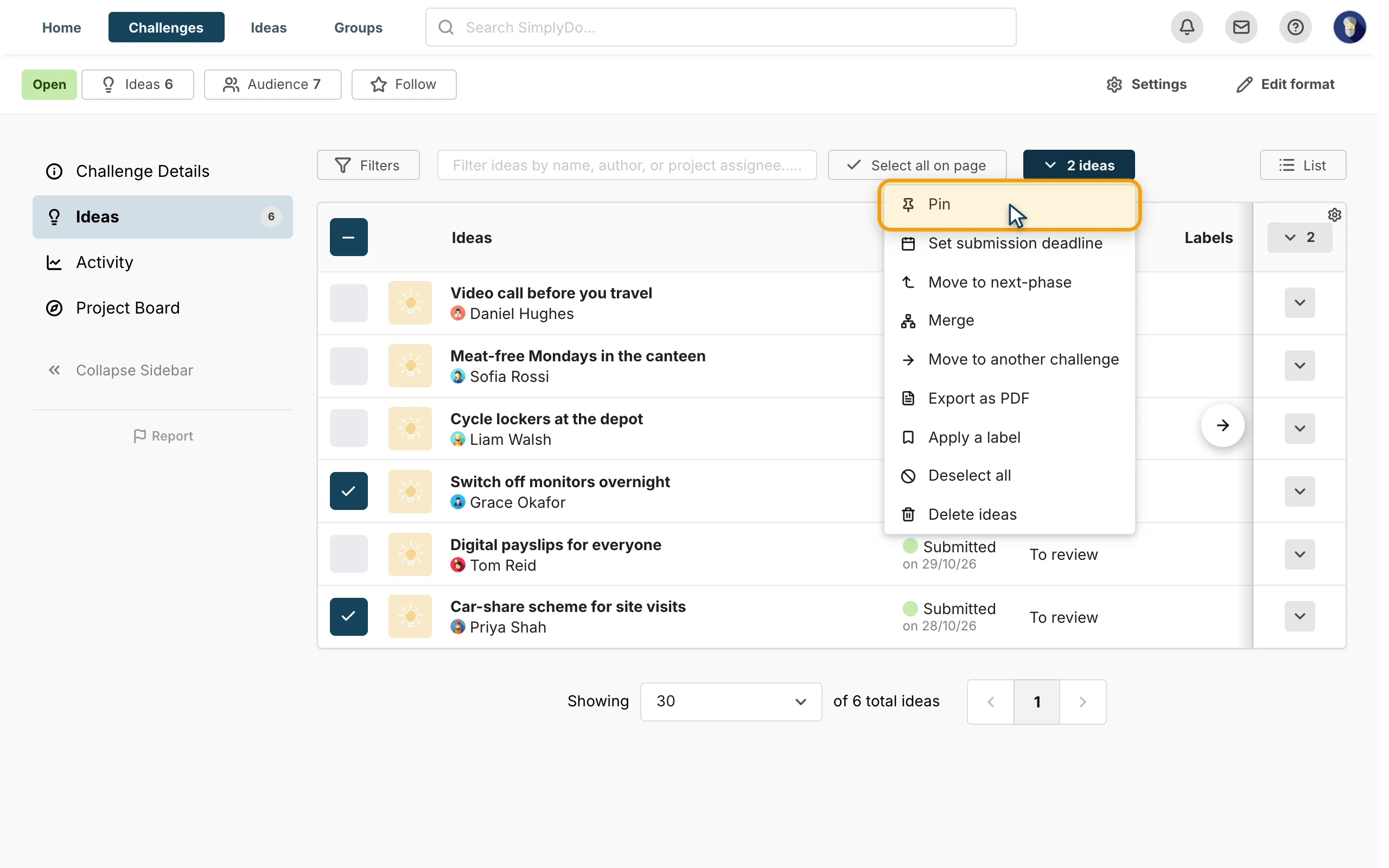Open the page size dropdown showing 30
1389x868 pixels.
click(x=731, y=701)
